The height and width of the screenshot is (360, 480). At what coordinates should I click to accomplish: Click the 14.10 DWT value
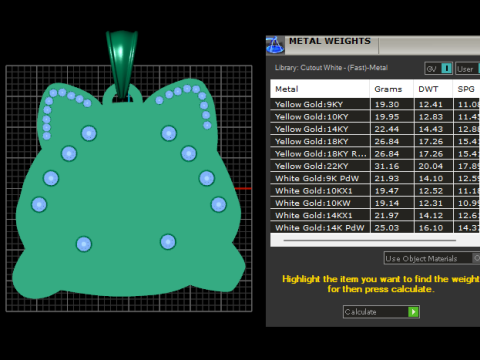(431, 178)
